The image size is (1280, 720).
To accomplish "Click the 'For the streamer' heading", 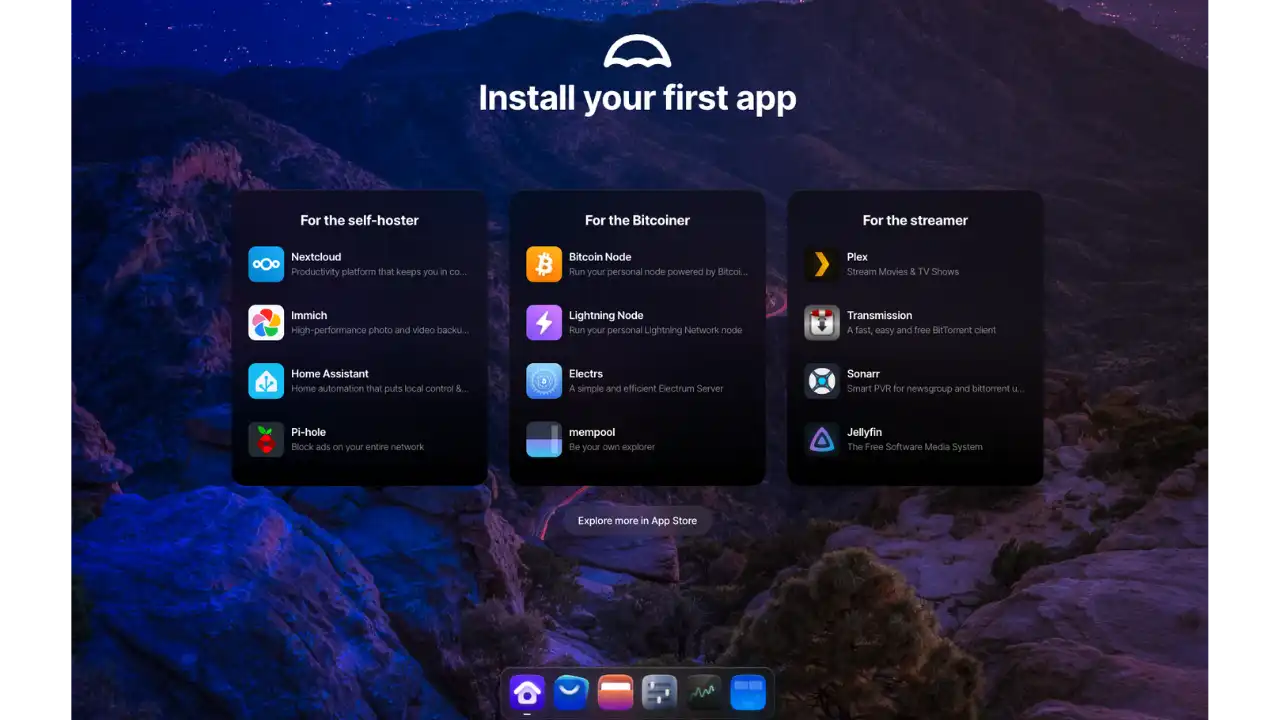I will click(915, 220).
